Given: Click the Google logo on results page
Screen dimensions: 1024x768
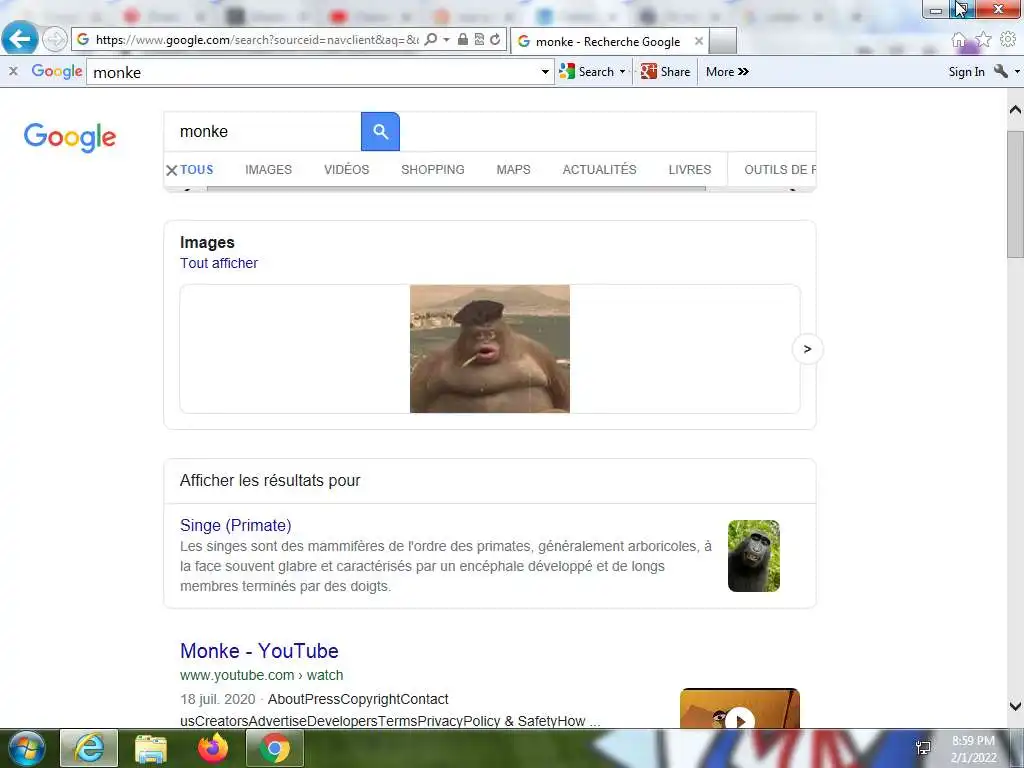Looking at the screenshot, I should coord(69,136).
